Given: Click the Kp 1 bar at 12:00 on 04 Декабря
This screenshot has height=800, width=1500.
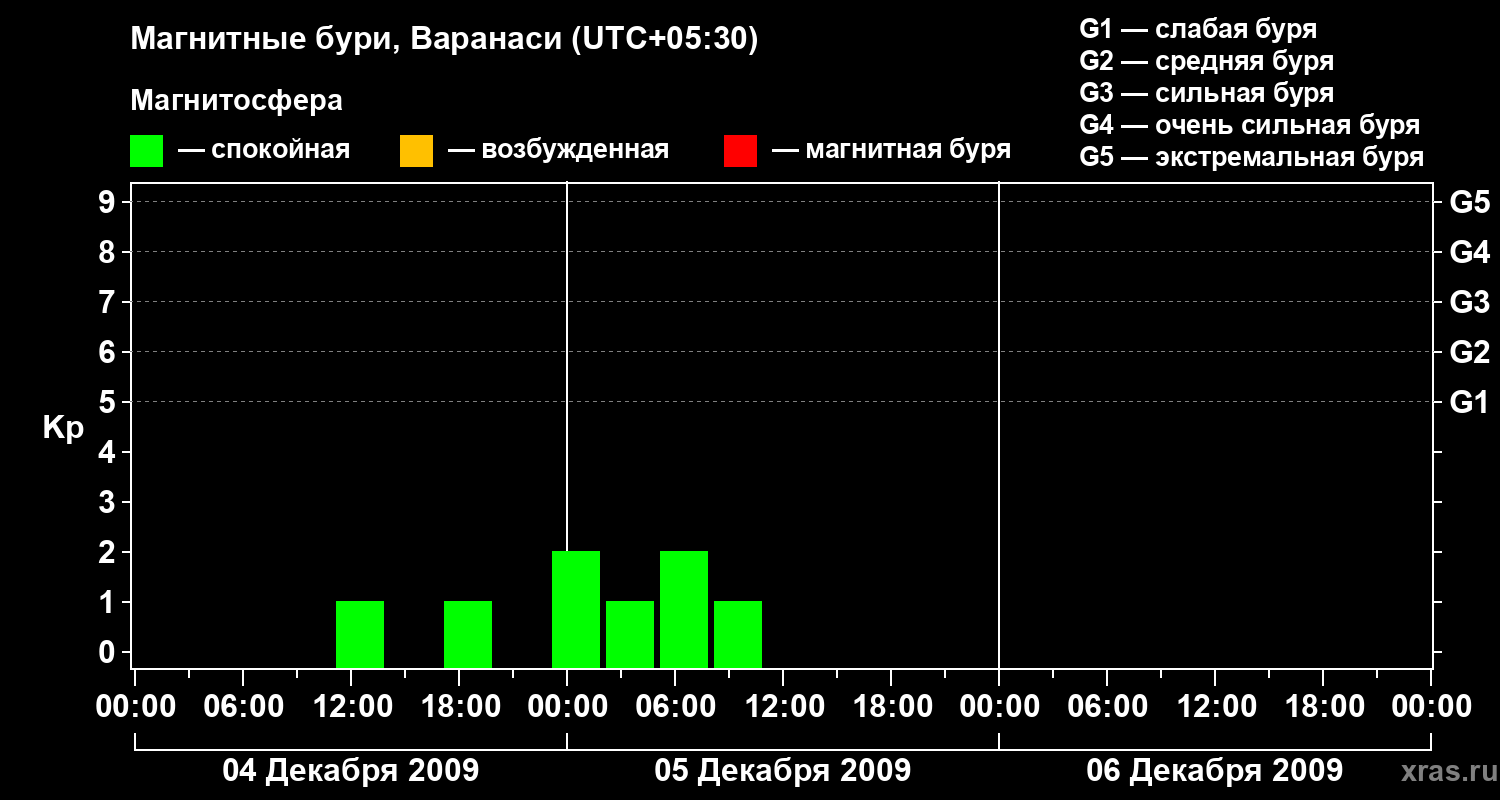Looking at the screenshot, I should [360, 634].
